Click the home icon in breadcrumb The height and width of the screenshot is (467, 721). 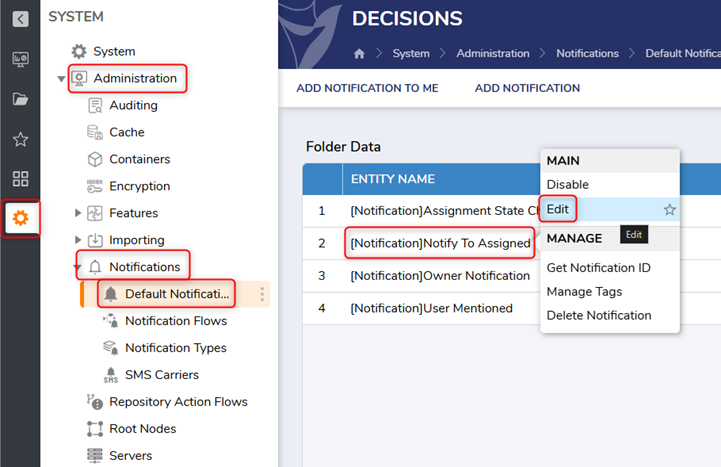click(x=360, y=53)
